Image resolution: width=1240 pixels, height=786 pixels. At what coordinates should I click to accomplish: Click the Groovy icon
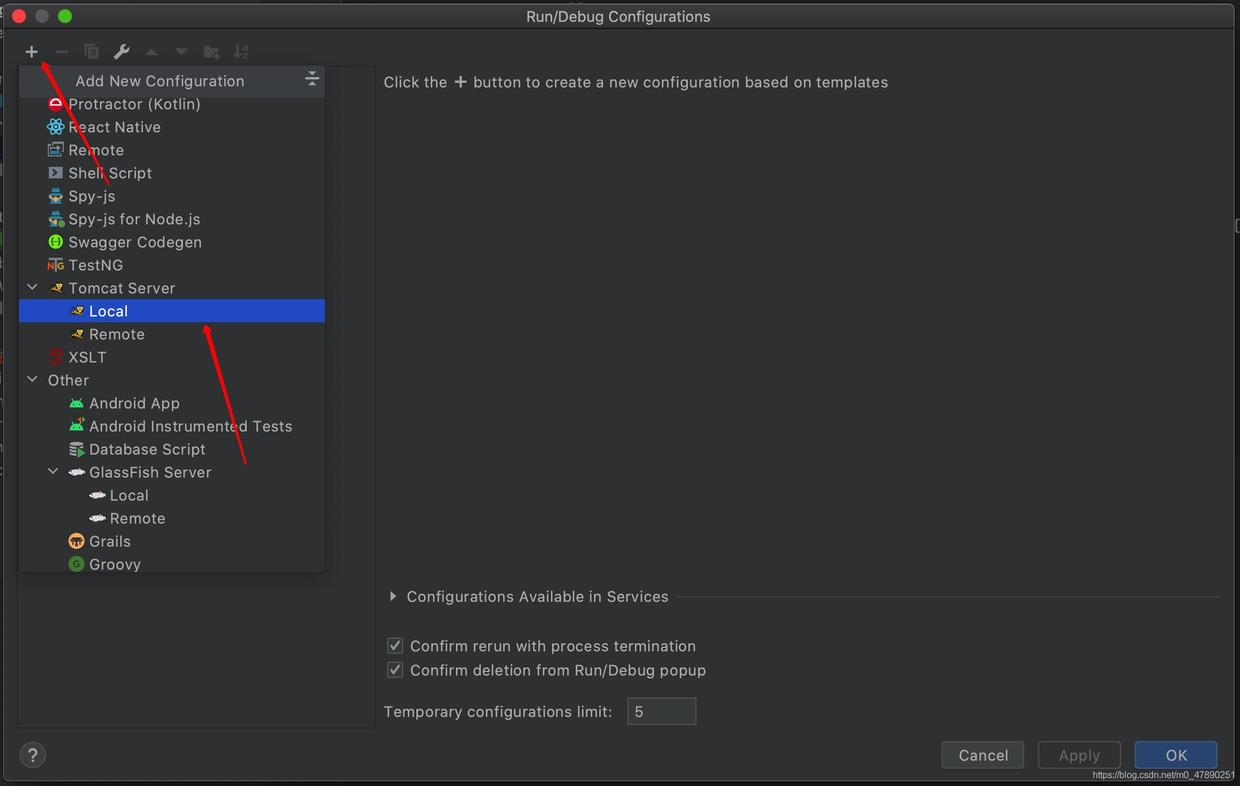tap(76, 564)
